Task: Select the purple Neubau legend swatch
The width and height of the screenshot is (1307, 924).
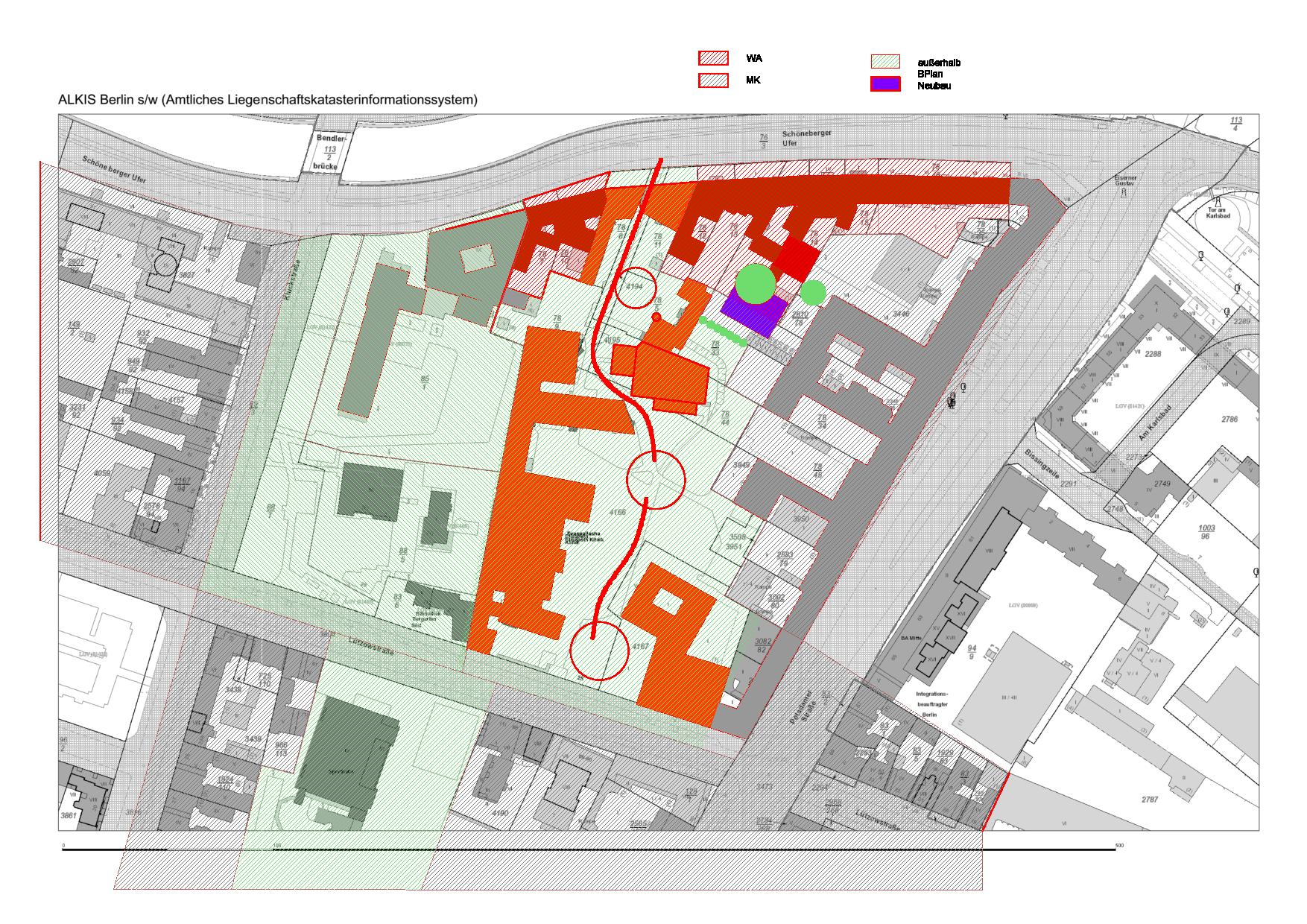Action: point(885,84)
